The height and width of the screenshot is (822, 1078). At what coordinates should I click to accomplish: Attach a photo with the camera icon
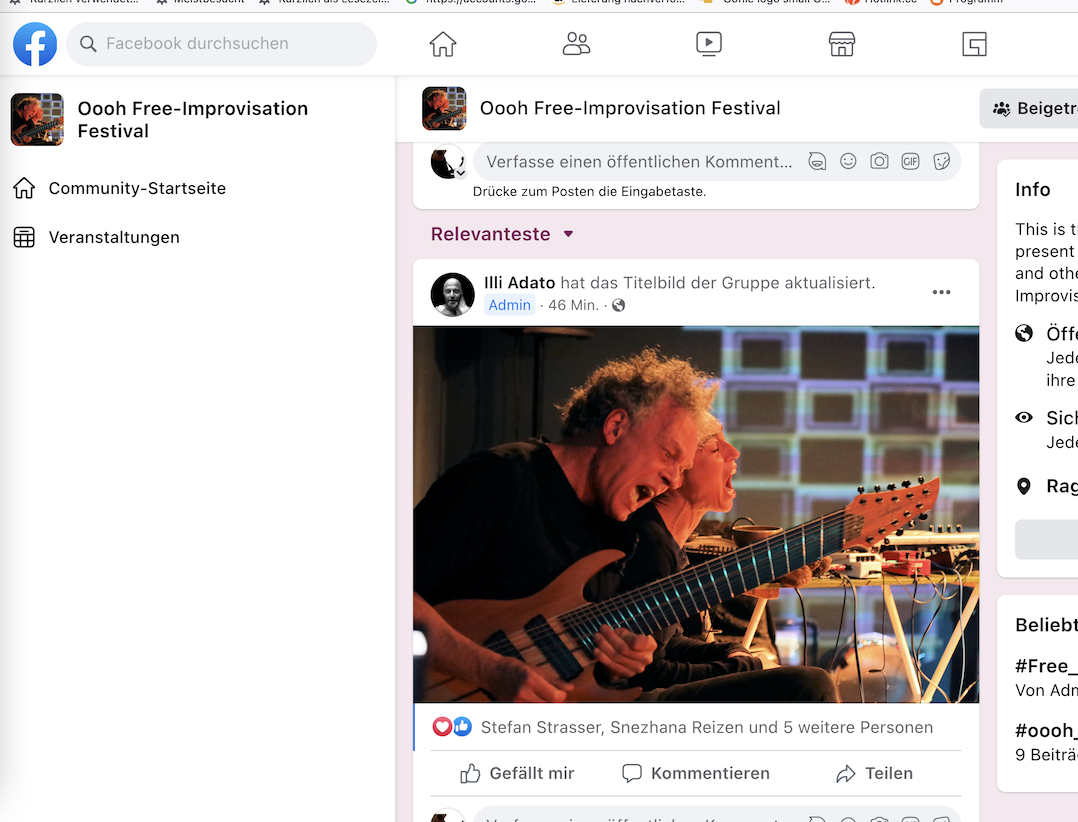pyautogui.click(x=879, y=162)
